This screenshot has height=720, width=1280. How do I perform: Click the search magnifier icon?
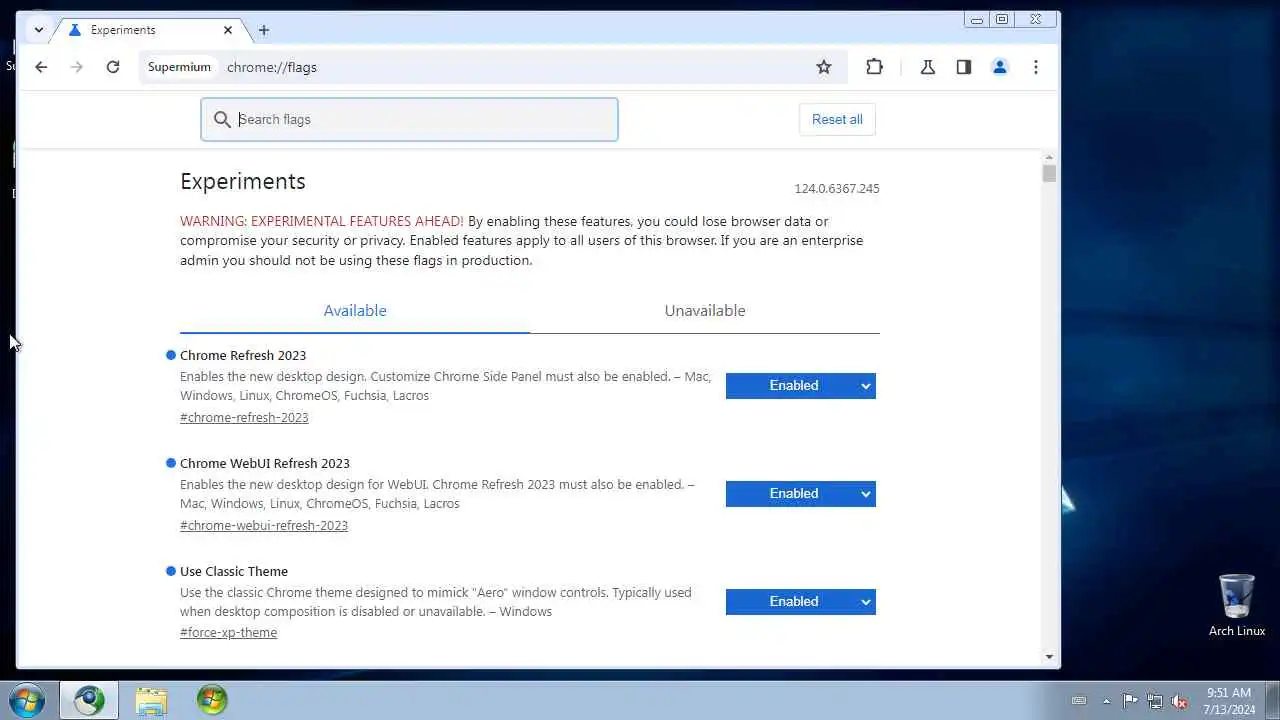point(222,119)
